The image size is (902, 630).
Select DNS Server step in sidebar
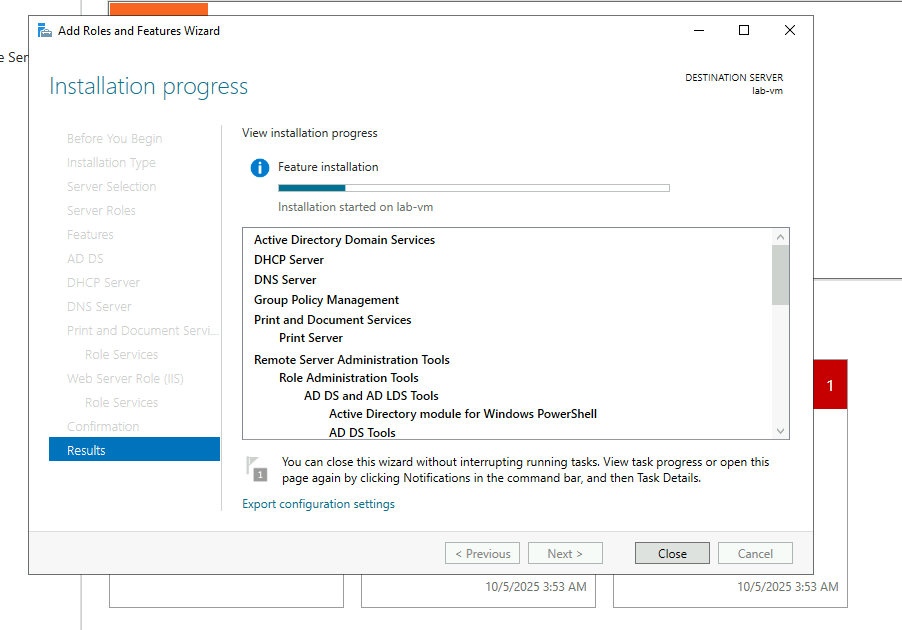(x=99, y=307)
